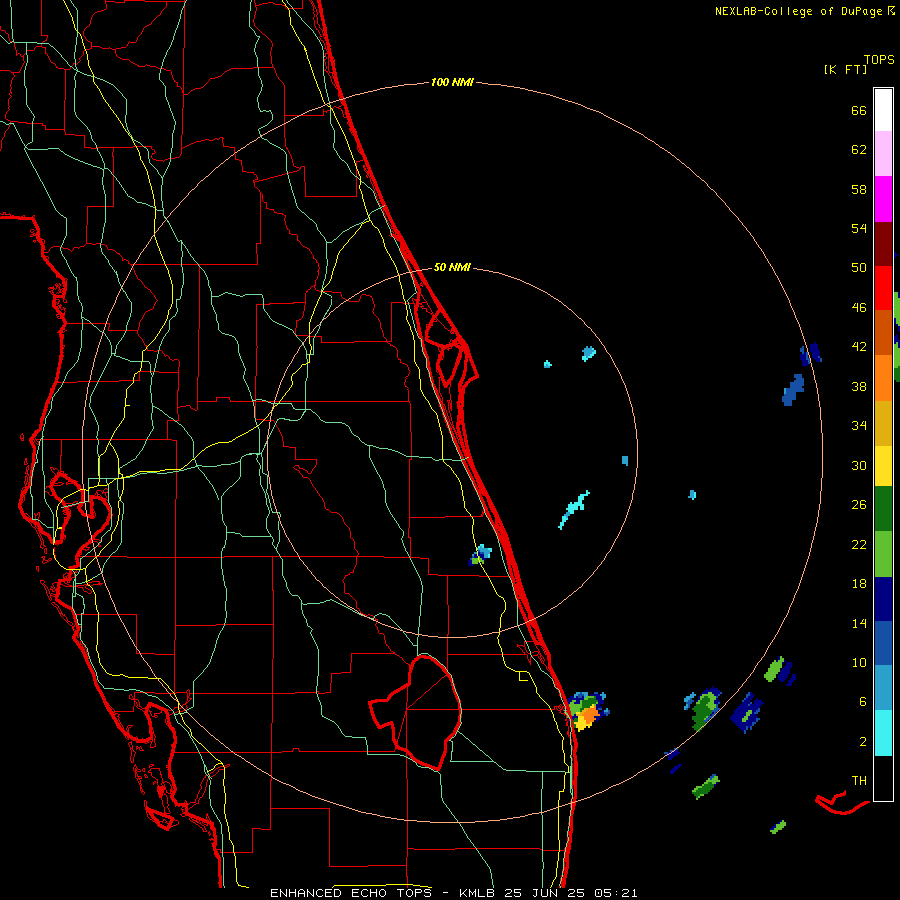Select the bright red legend swatch
The width and height of the screenshot is (900, 900).
pyautogui.click(x=883, y=288)
